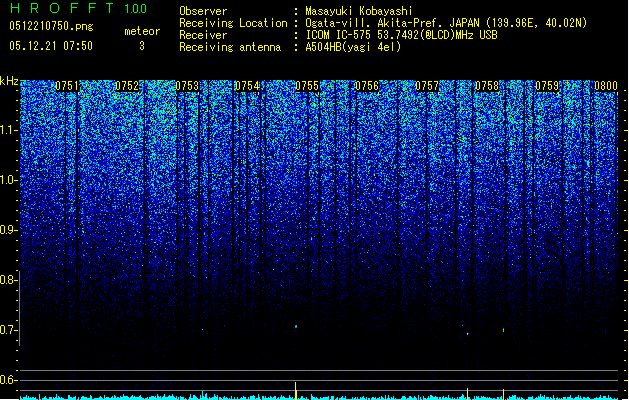This screenshot has height=400, width=629.
Task: Click the date stamp 05.12.21 07:50
Action: 51,46
